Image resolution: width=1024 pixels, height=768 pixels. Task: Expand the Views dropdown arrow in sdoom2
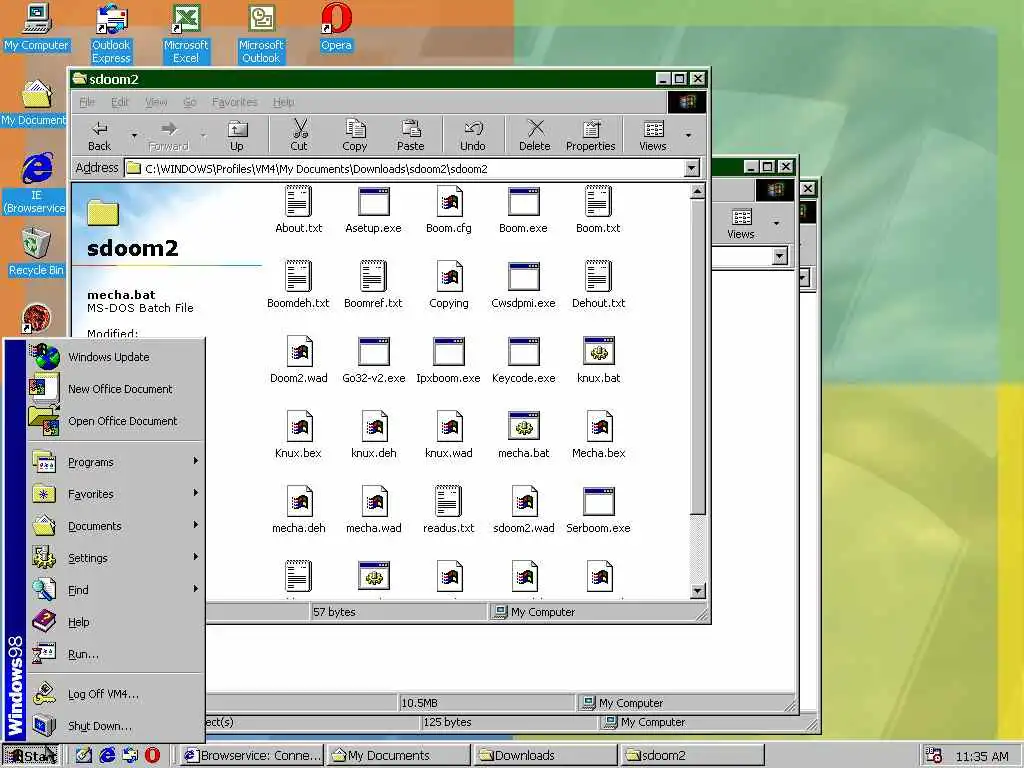tap(688, 135)
